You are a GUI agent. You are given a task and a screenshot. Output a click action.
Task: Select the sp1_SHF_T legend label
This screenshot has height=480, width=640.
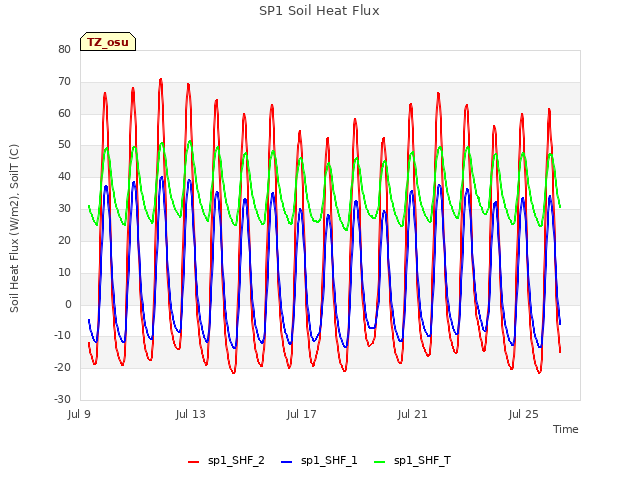coord(422,461)
